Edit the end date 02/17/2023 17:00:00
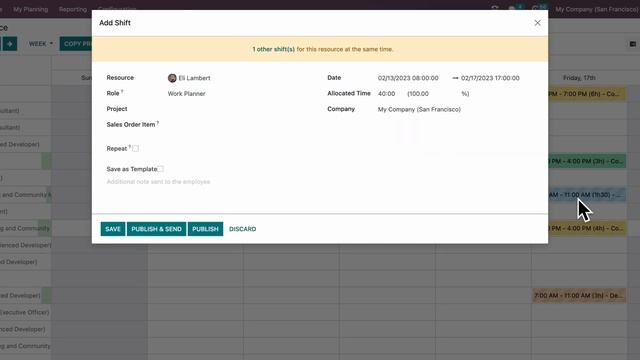 point(490,78)
